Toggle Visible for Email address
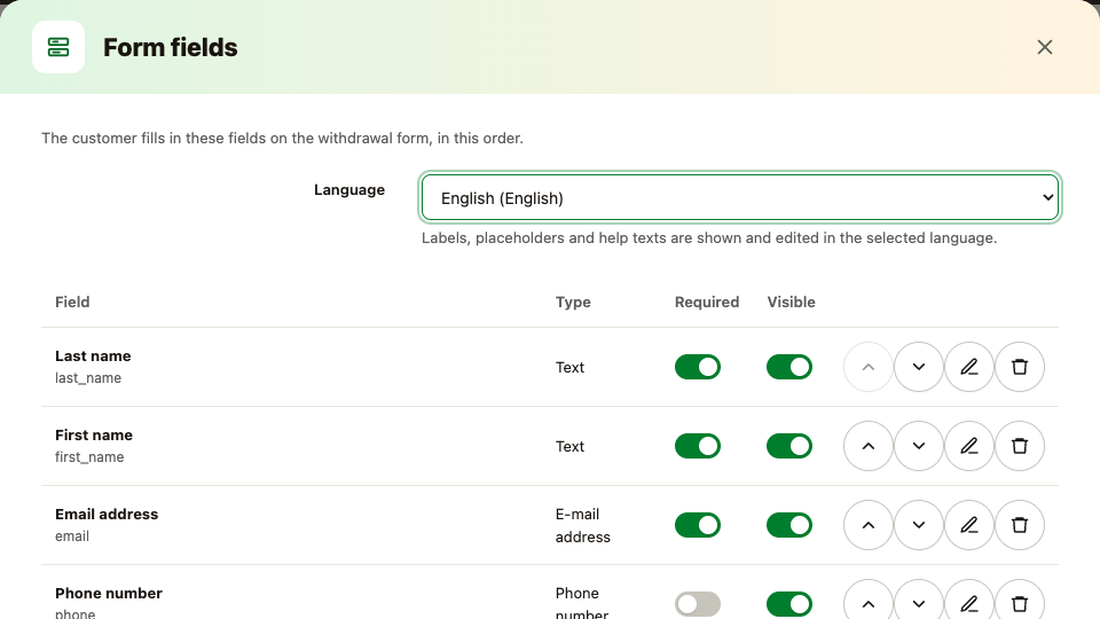This screenshot has width=1100, height=619. (789, 525)
